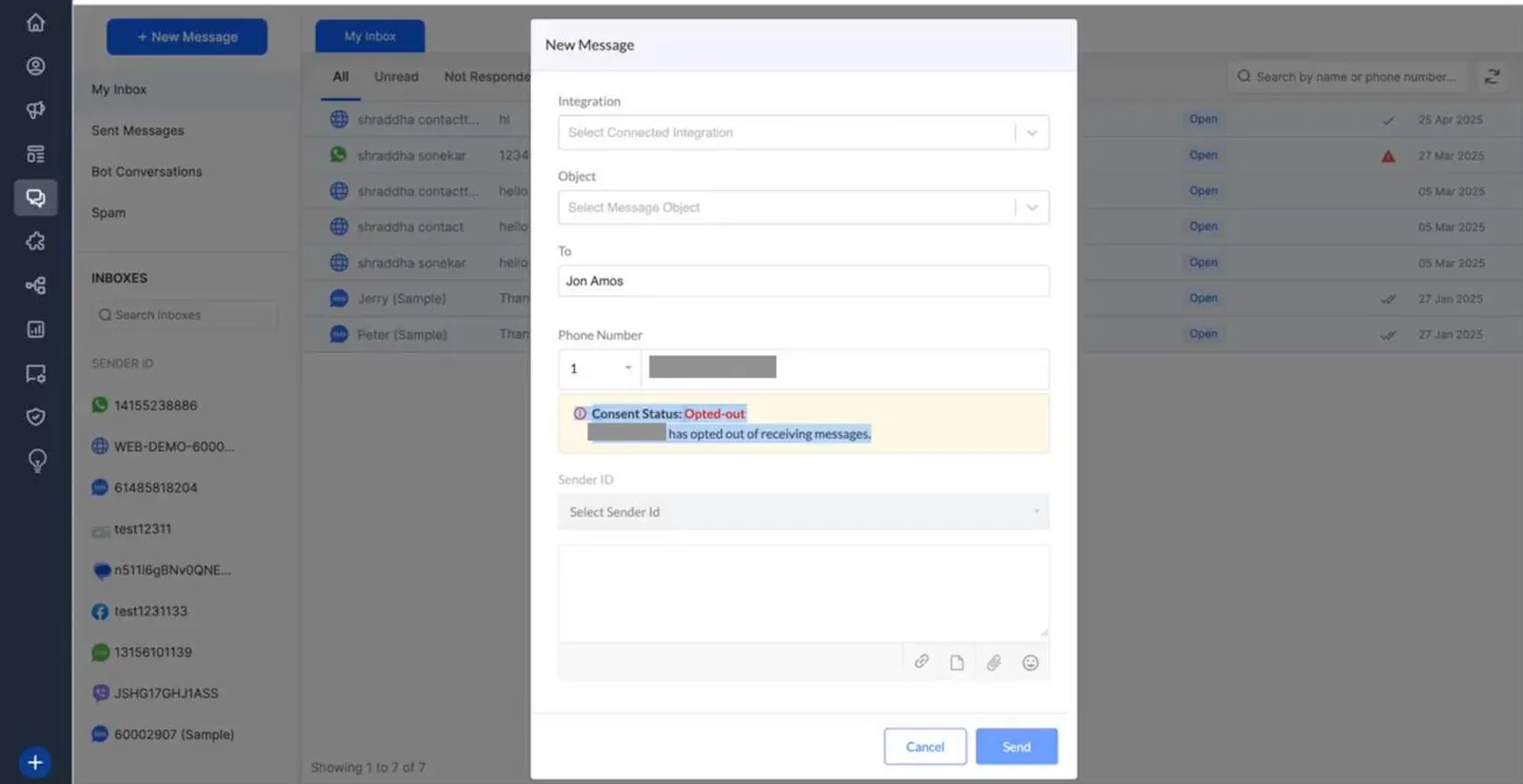This screenshot has width=1523, height=784.
Task: Open the lightbulb icon in the sidebar
Action: (36, 461)
